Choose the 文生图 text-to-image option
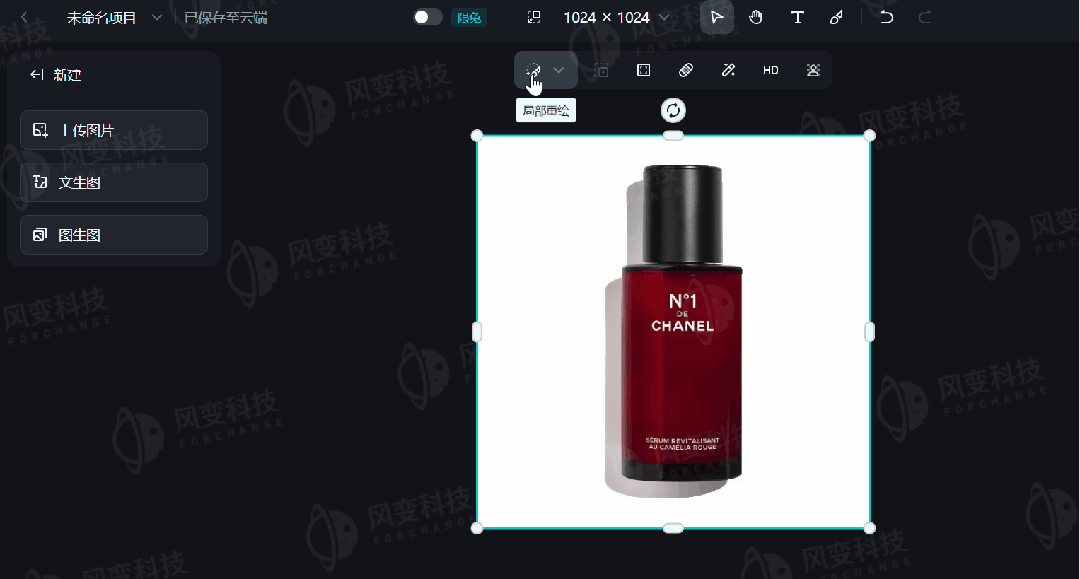The width and height of the screenshot is (1080, 579). (114, 182)
